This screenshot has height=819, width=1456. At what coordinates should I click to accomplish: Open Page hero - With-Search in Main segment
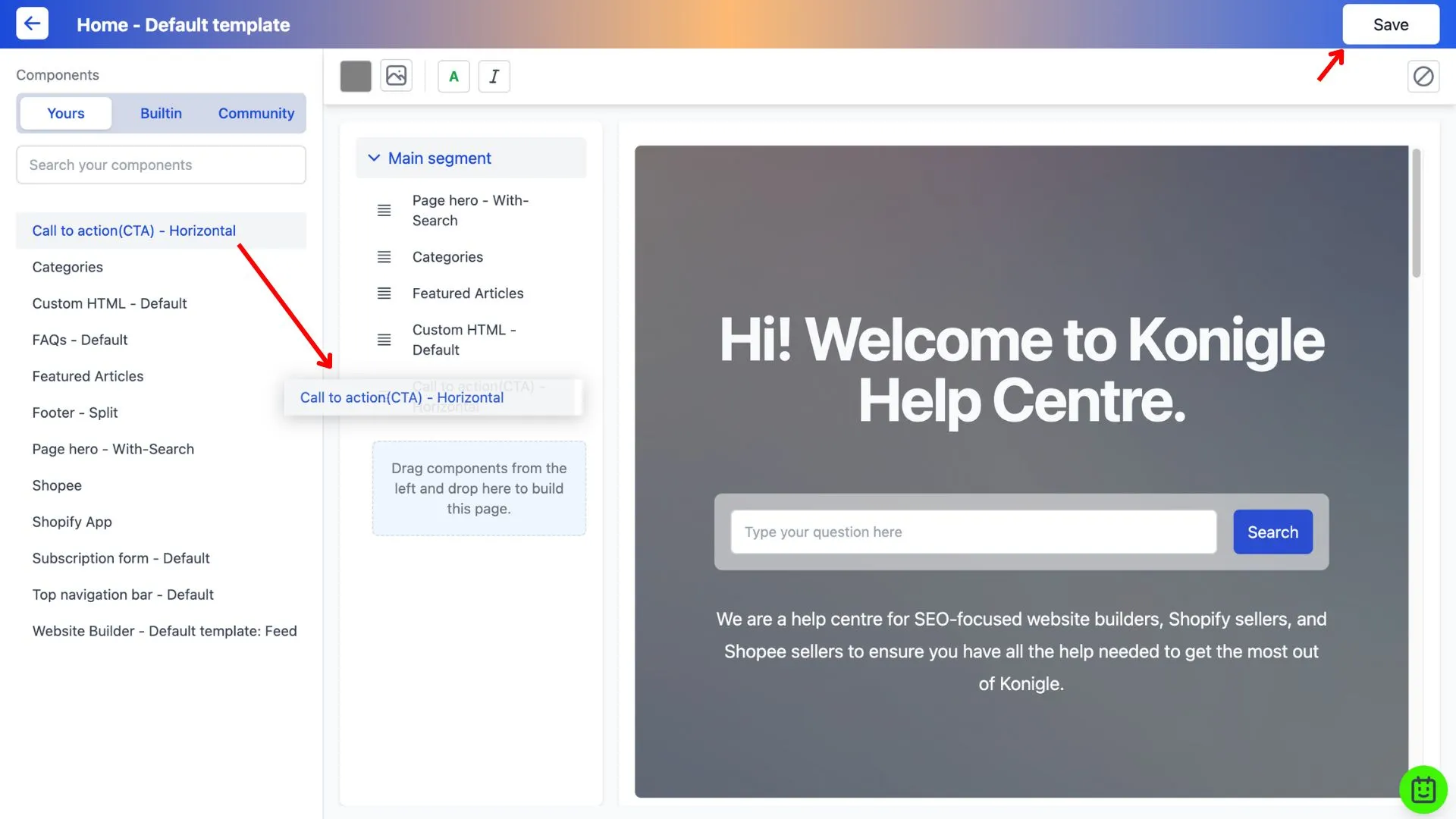point(470,210)
